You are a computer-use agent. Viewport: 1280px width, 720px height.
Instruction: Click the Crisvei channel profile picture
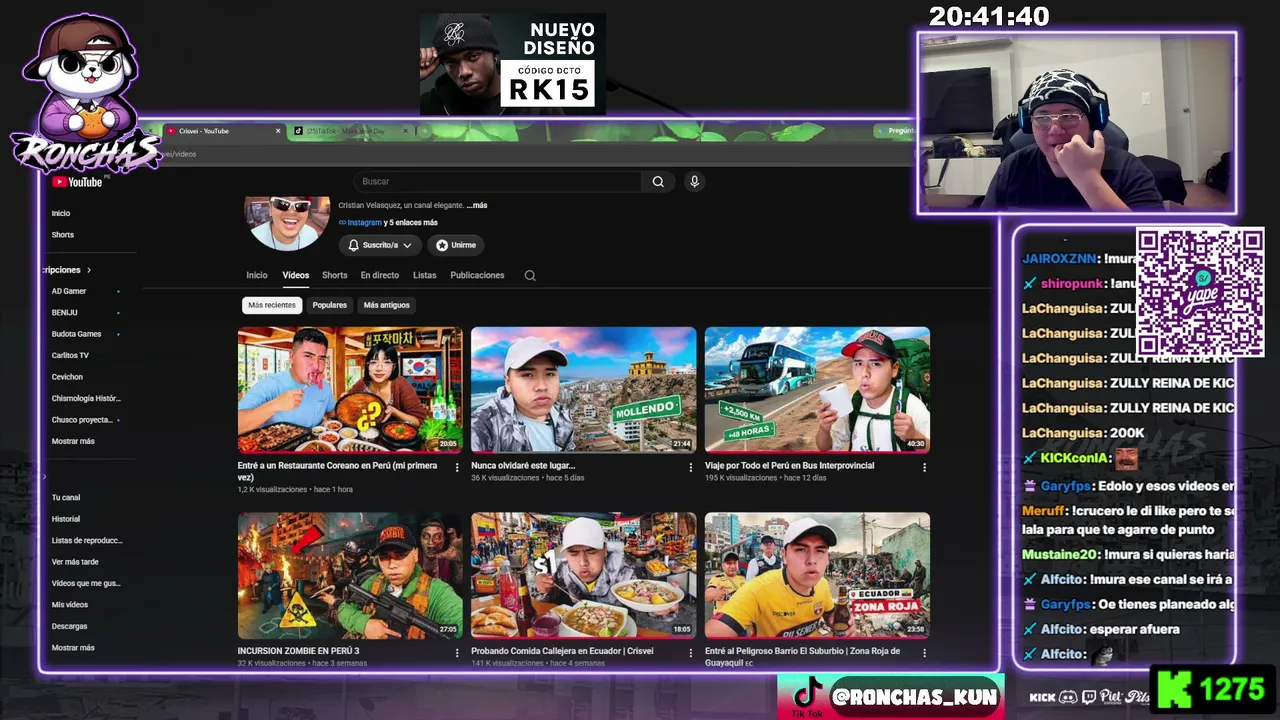click(x=288, y=221)
